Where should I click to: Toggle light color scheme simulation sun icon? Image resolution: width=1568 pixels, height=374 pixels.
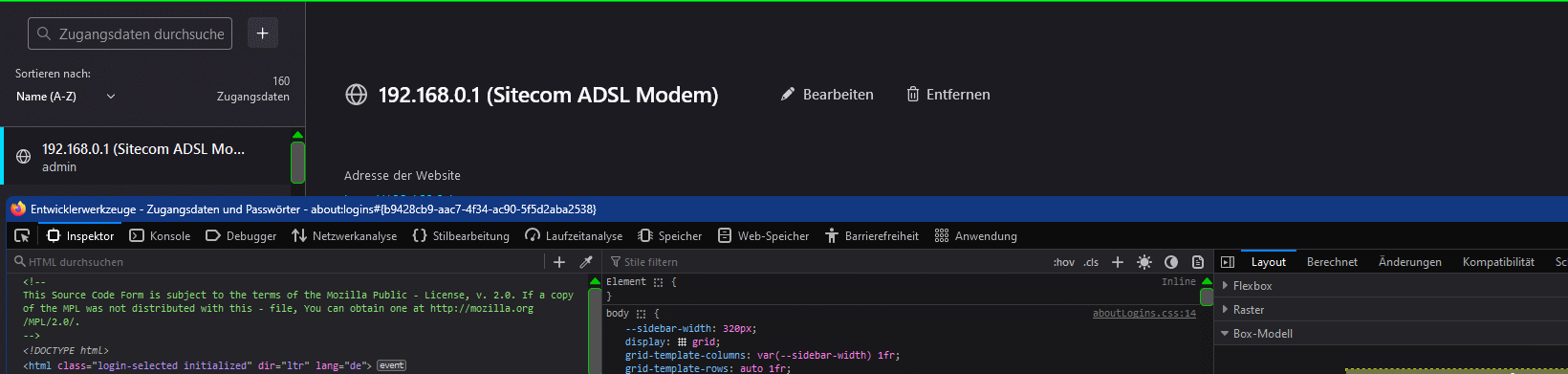pos(1144,262)
